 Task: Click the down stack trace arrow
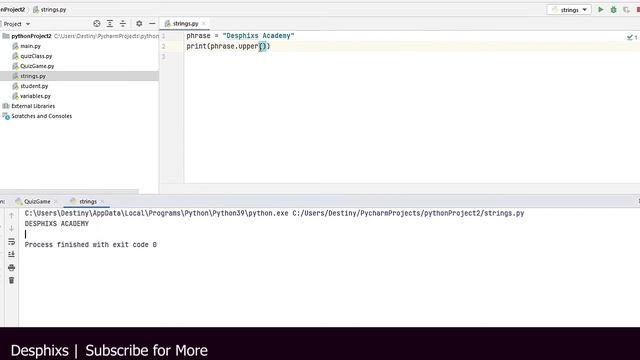point(11,228)
